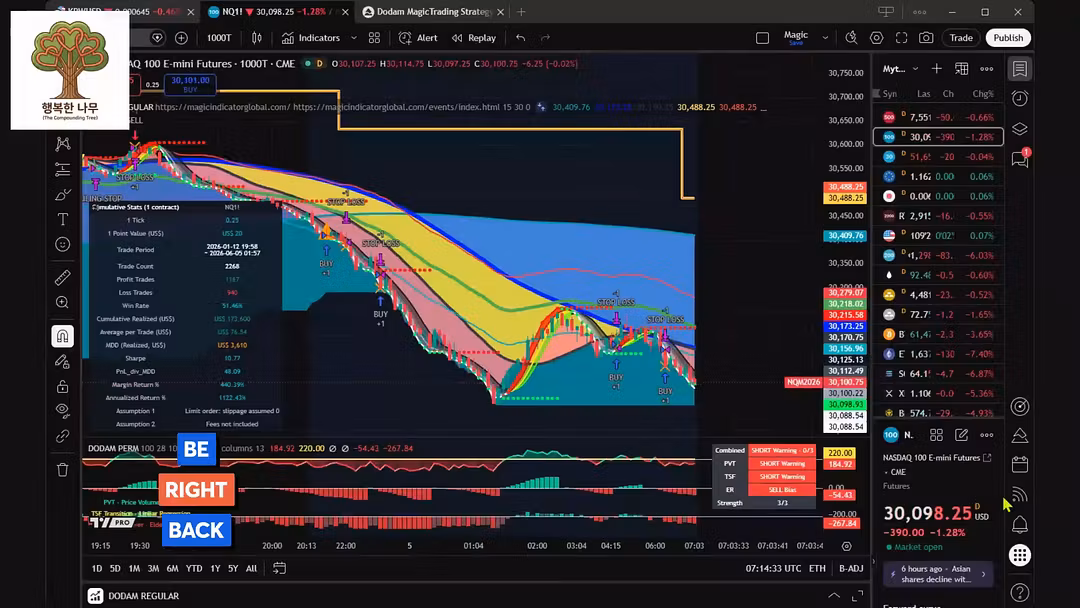Create an Alert from the top toolbar

tap(418, 38)
